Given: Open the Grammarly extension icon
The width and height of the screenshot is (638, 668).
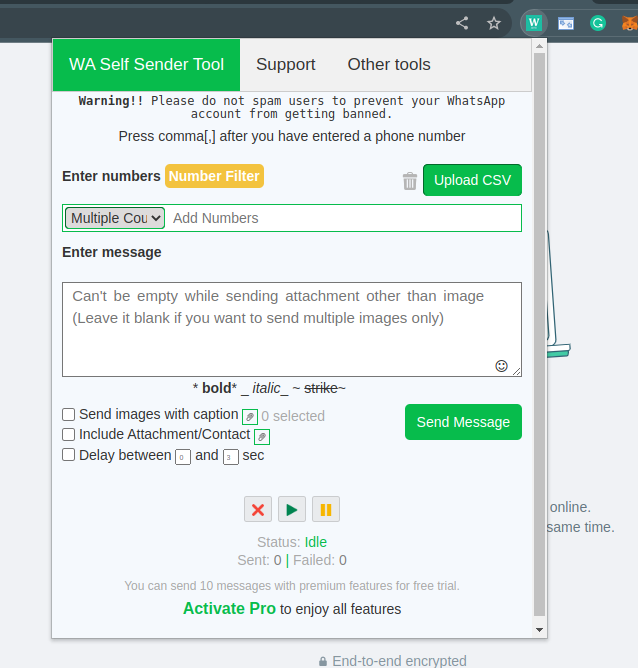Looking at the screenshot, I should pyautogui.click(x=598, y=23).
